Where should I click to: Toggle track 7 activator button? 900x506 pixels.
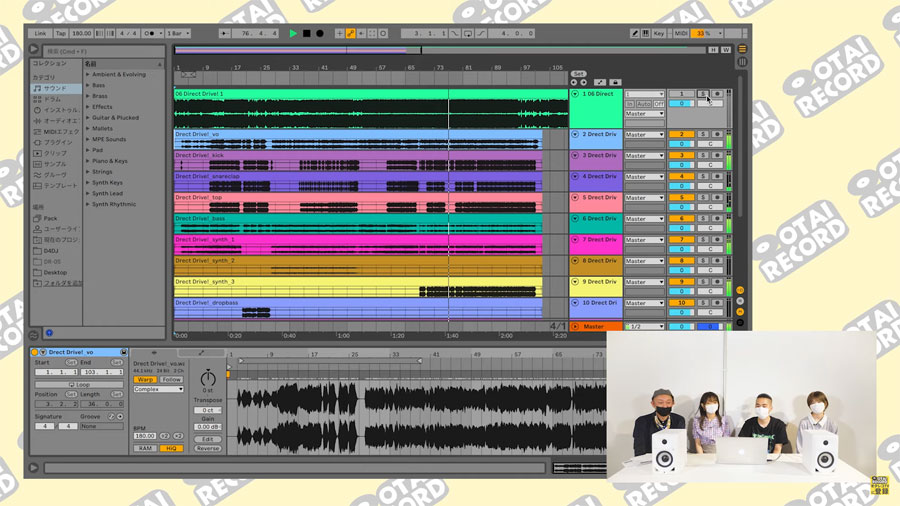pyautogui.click(x=681, y=239)
